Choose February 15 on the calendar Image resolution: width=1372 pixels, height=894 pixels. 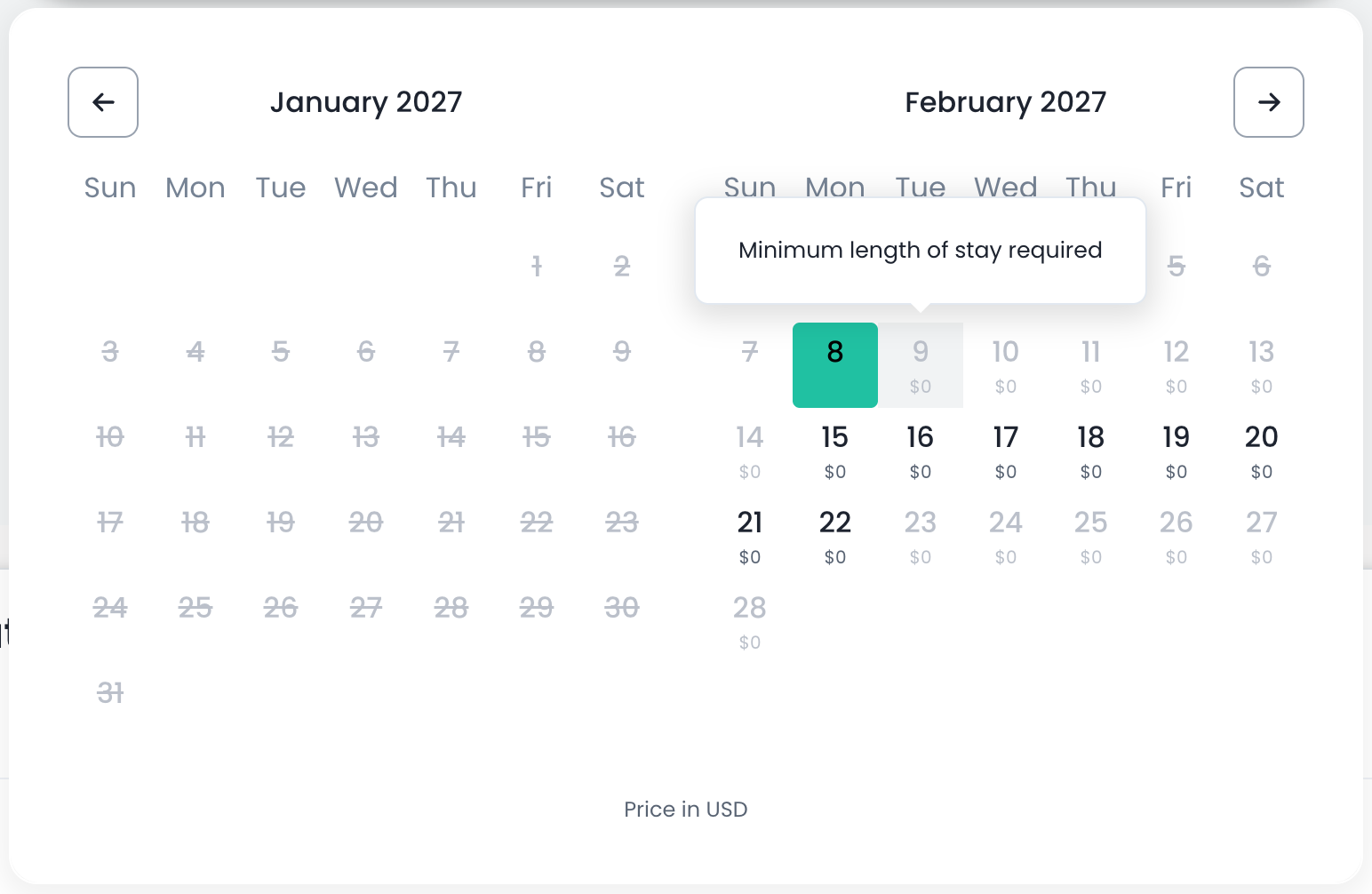click(x=835, y=450)
